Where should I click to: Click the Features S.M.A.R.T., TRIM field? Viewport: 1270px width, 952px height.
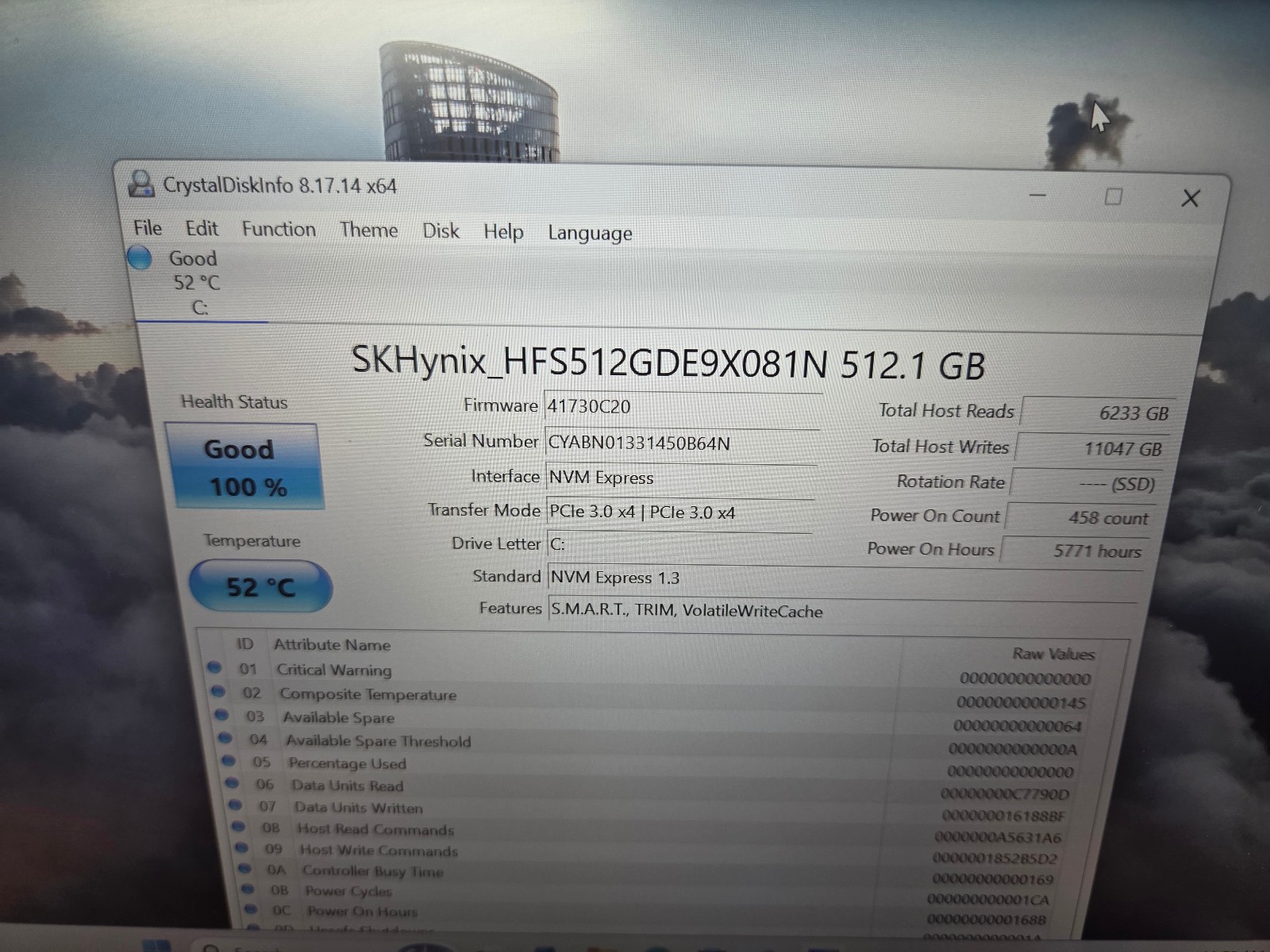tap(842, 611)
